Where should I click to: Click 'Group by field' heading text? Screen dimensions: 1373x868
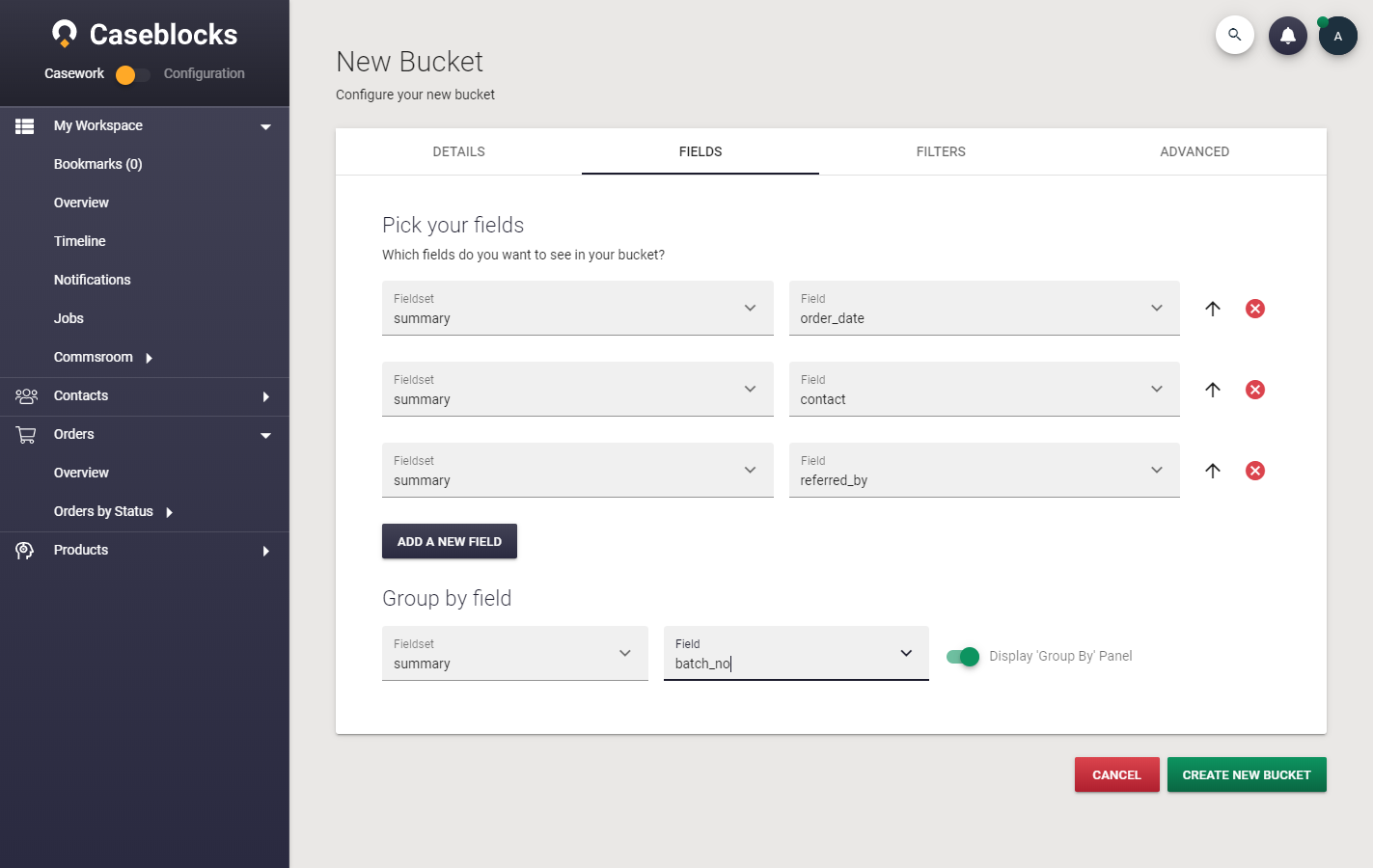point(447,598)
